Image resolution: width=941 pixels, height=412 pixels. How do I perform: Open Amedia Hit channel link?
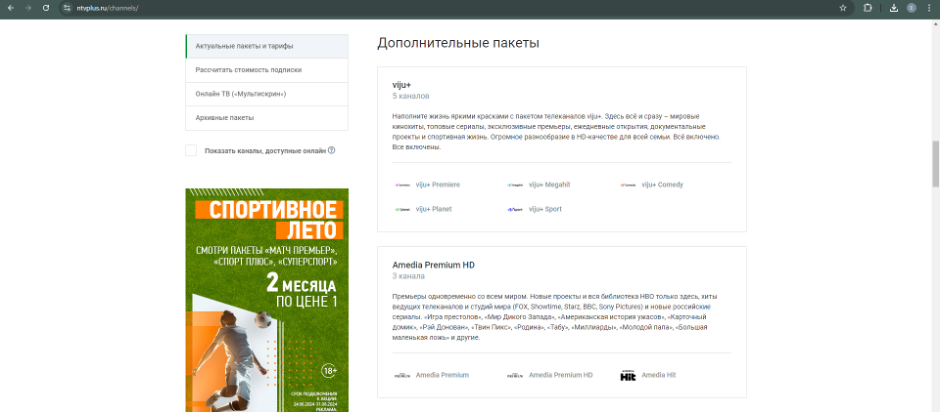658,375
